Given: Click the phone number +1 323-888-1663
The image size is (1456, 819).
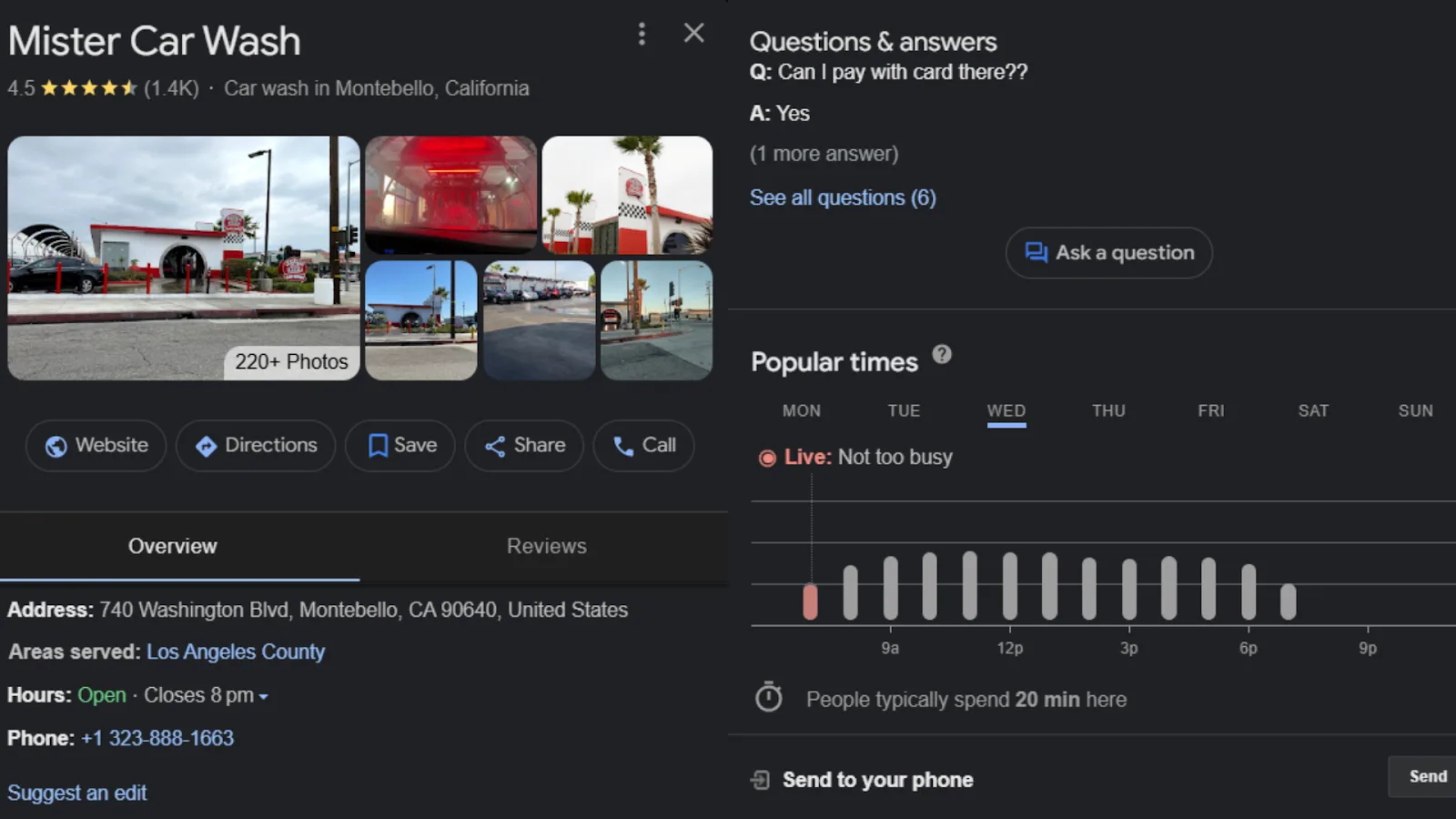Looking at the screenshot, I should [x=157, y=739].
